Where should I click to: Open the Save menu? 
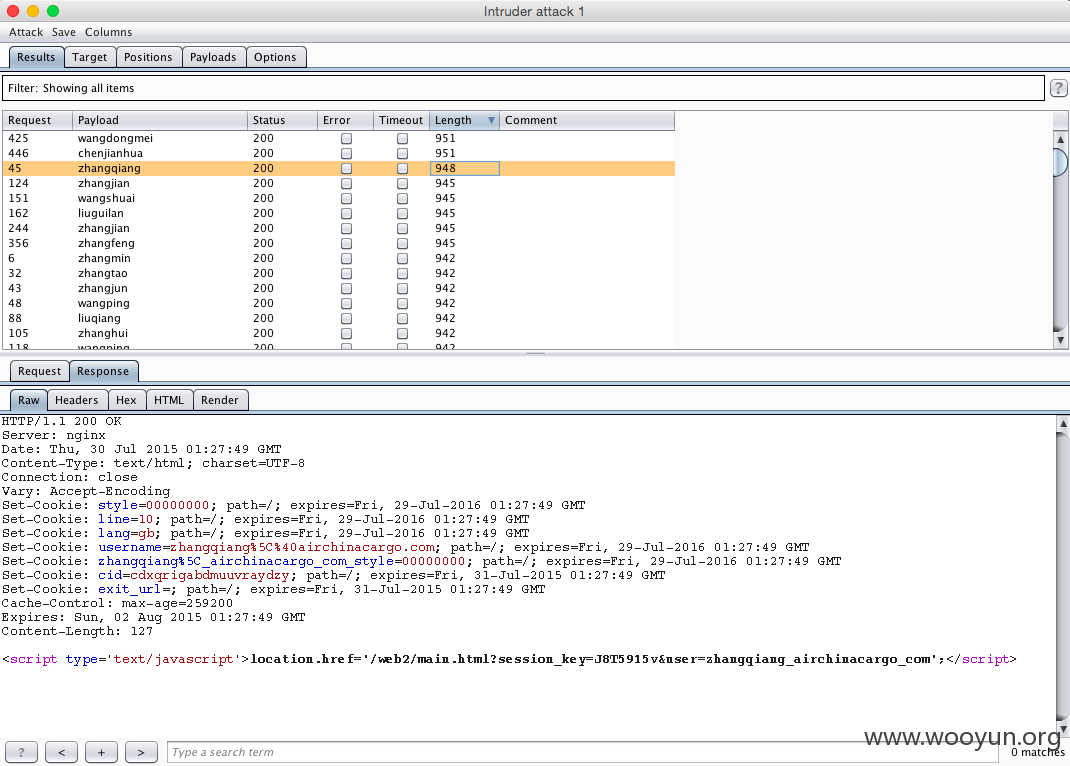click(63, 32)
